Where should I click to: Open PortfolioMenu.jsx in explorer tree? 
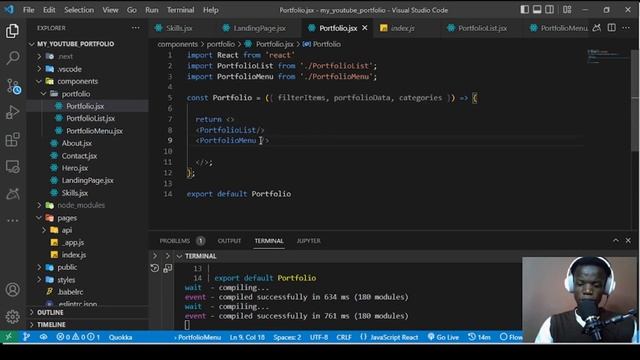click(x=94, y=131)
